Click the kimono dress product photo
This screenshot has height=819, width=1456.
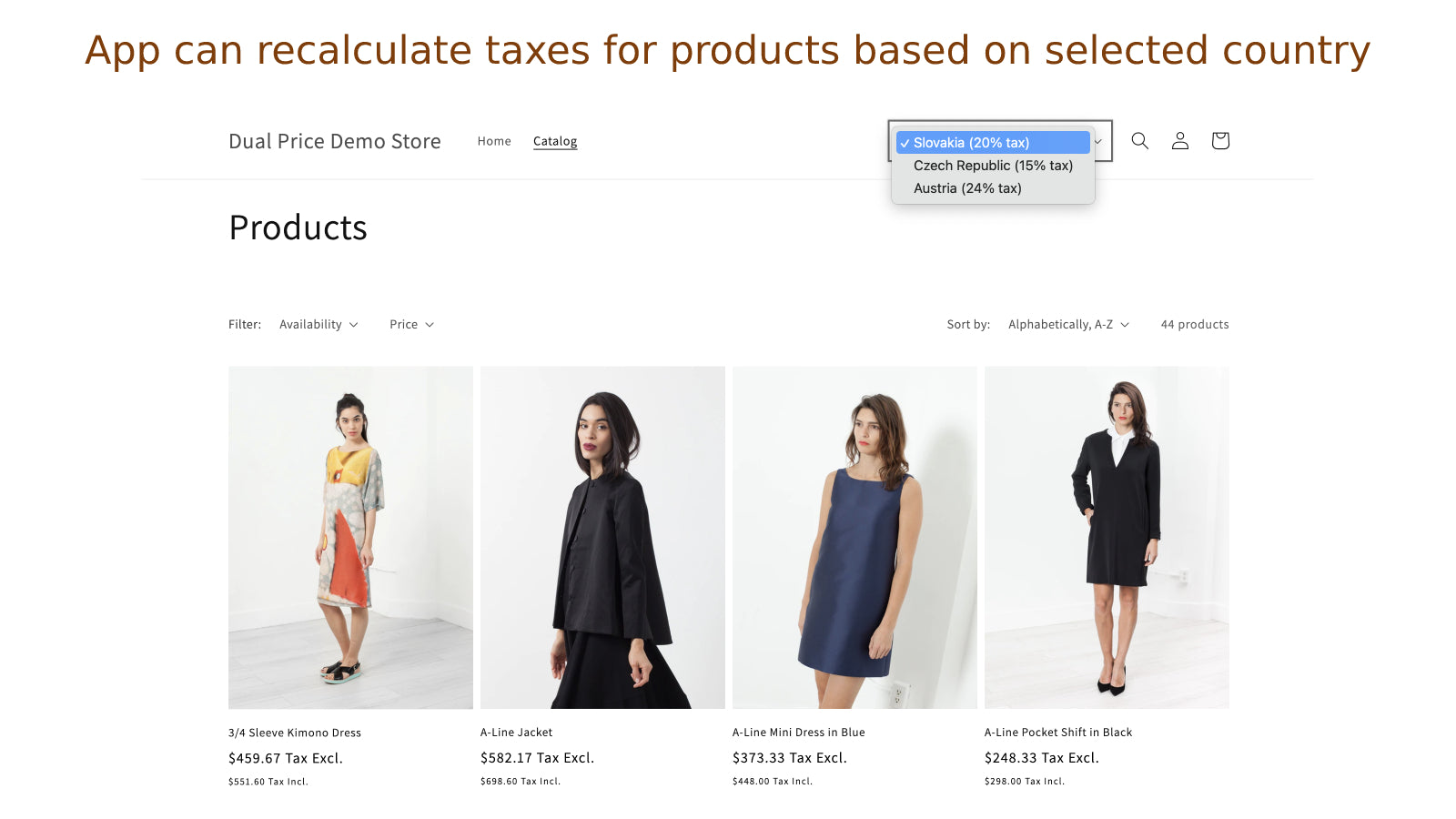click(350, 537)
